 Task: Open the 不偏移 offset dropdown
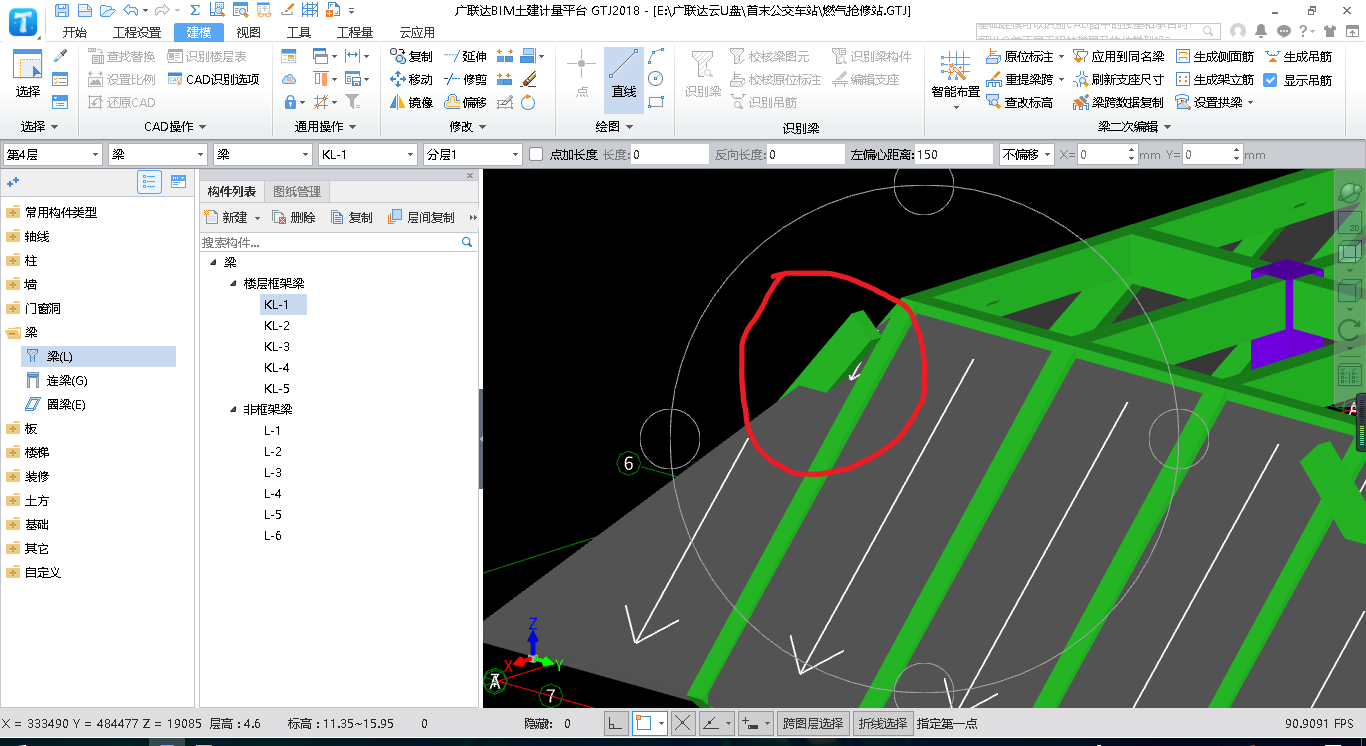coord(1026,154)
